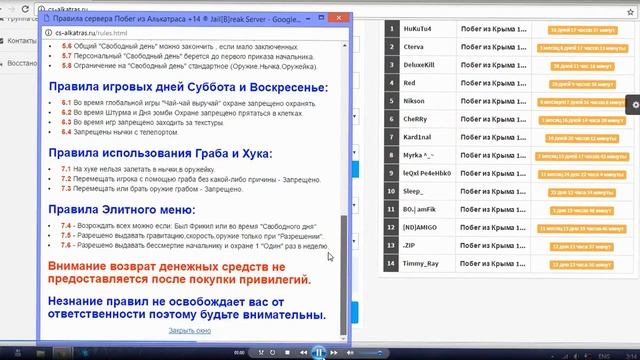Click rank number 14 cell

pyautogui.click(x=391, y=264)
